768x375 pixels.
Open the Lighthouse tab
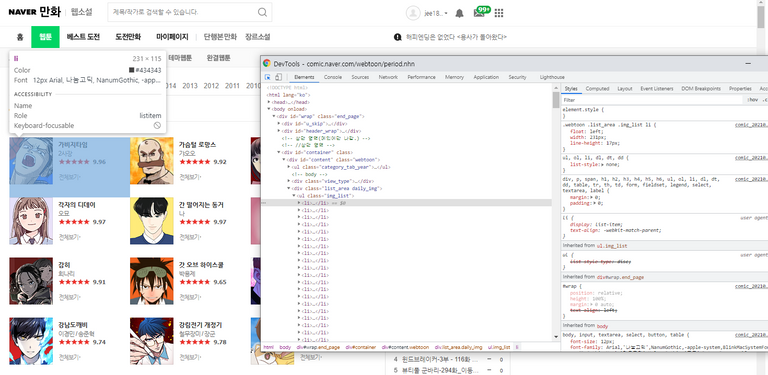[x=552, y=77]
